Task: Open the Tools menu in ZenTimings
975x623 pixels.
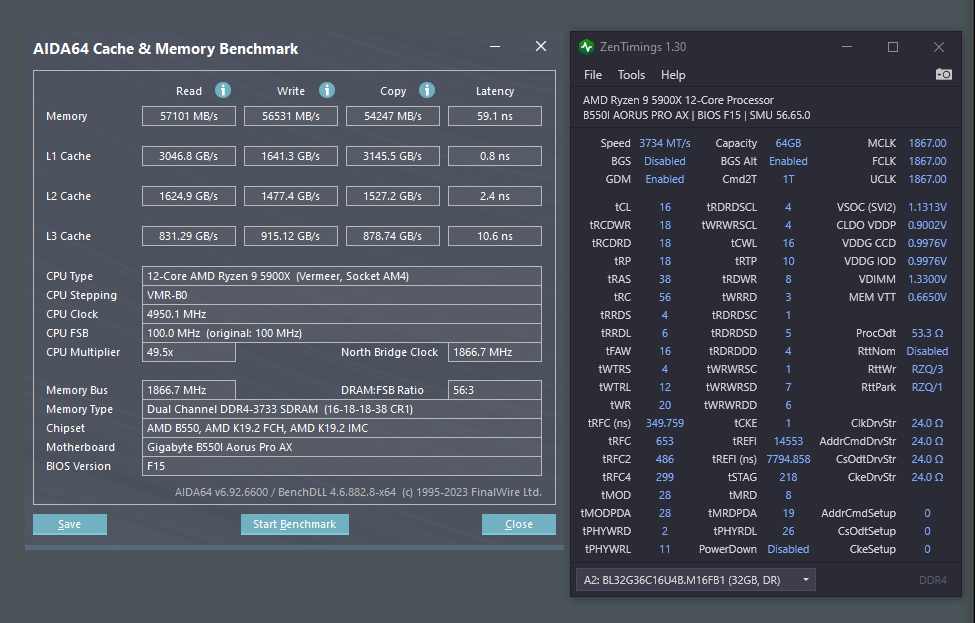Action: coord(631,75)
